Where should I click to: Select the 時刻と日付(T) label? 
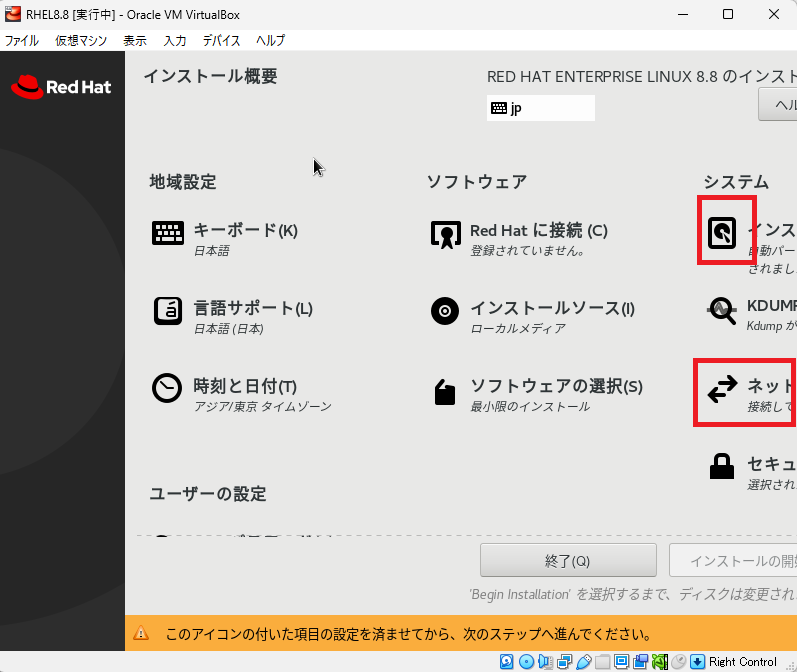[245, 386]
